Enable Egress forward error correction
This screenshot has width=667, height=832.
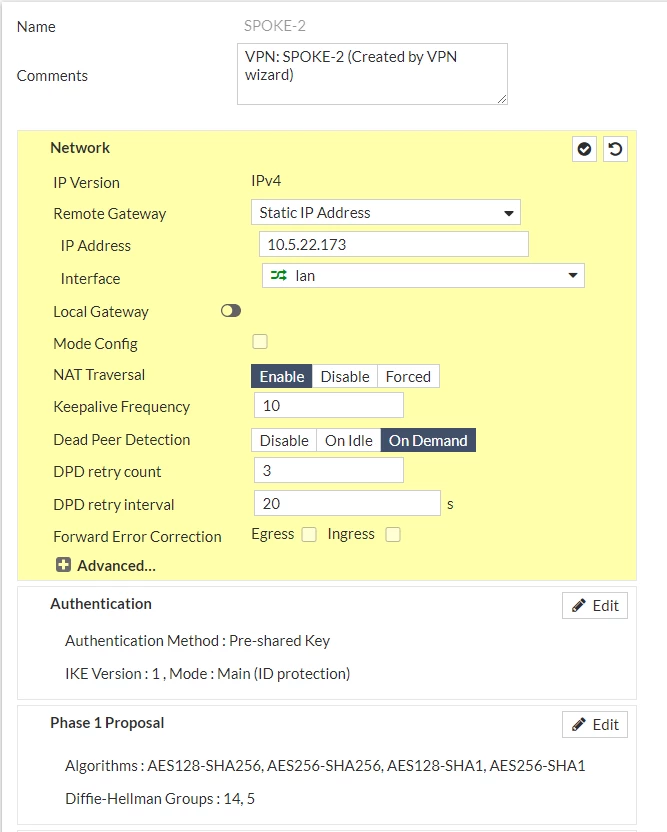(309, 534)
